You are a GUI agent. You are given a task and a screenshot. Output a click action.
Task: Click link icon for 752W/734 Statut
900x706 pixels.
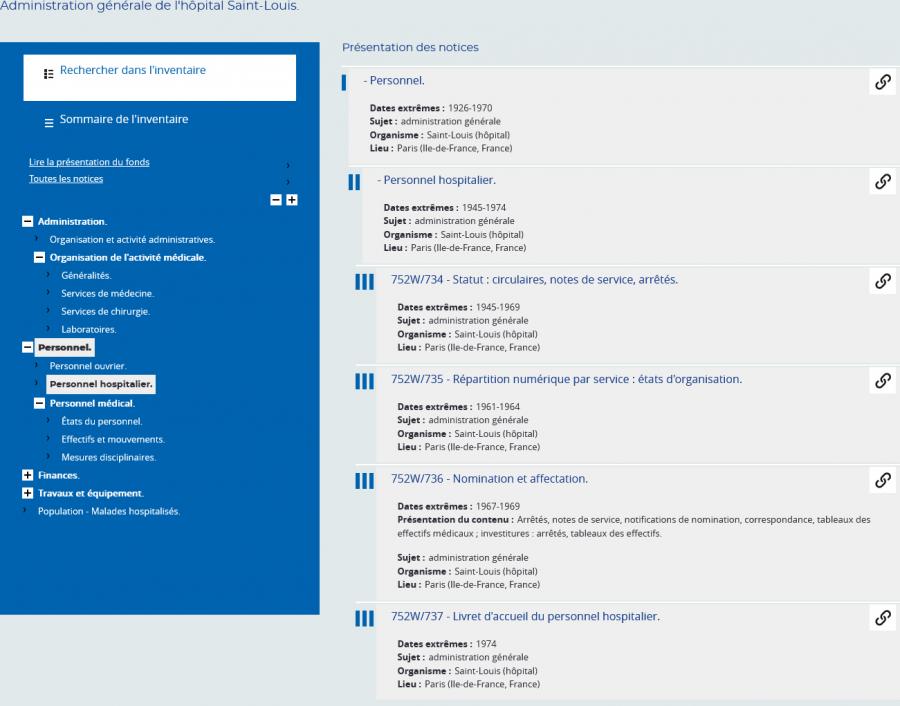883,281
